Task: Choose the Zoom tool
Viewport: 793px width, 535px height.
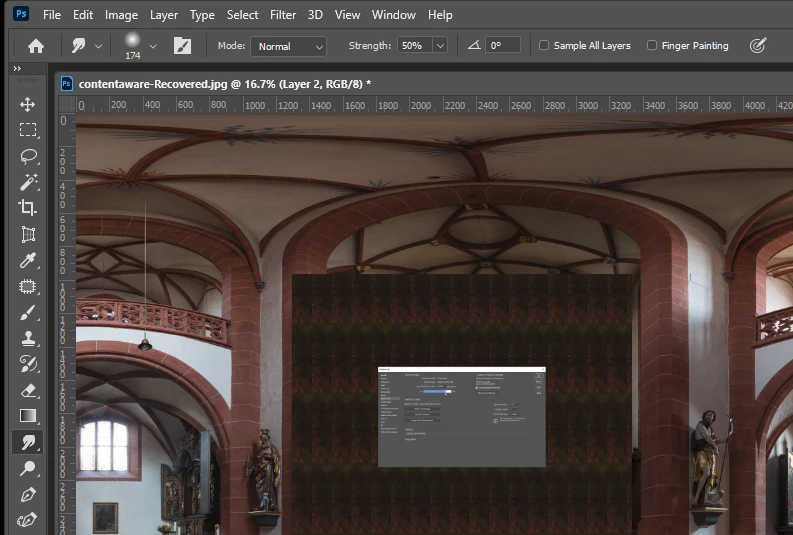Action: tap(27, 468)
